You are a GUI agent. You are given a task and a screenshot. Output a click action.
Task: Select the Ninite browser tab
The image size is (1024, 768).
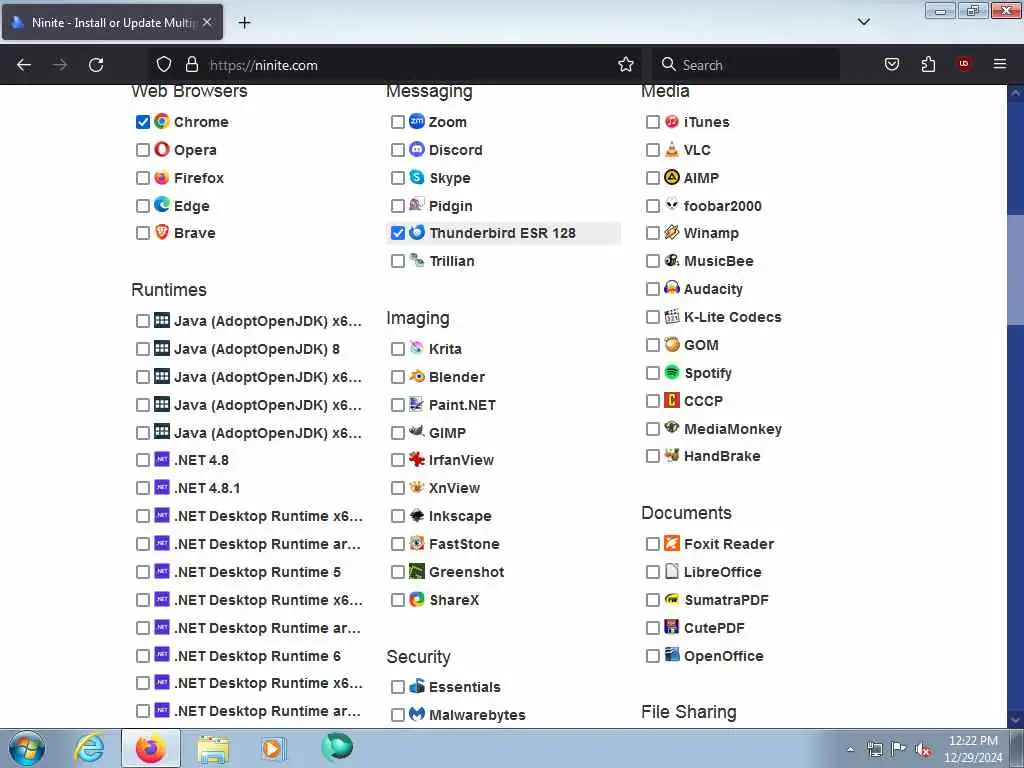(x=112, y=22)
